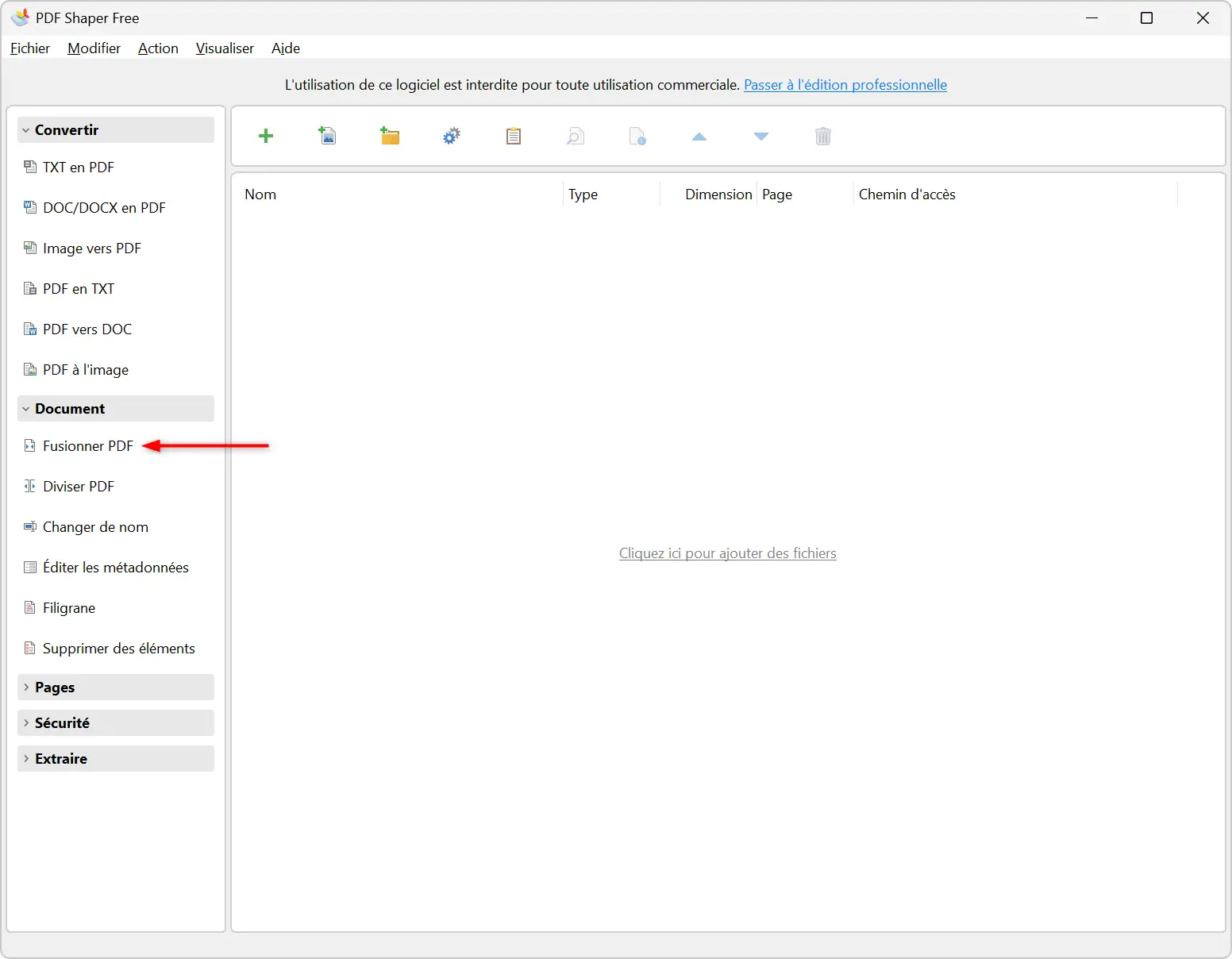Click the Supprimer des éléments item icon
The image size is (1232, 959).
pyautogui.click(x=30, y=648)
